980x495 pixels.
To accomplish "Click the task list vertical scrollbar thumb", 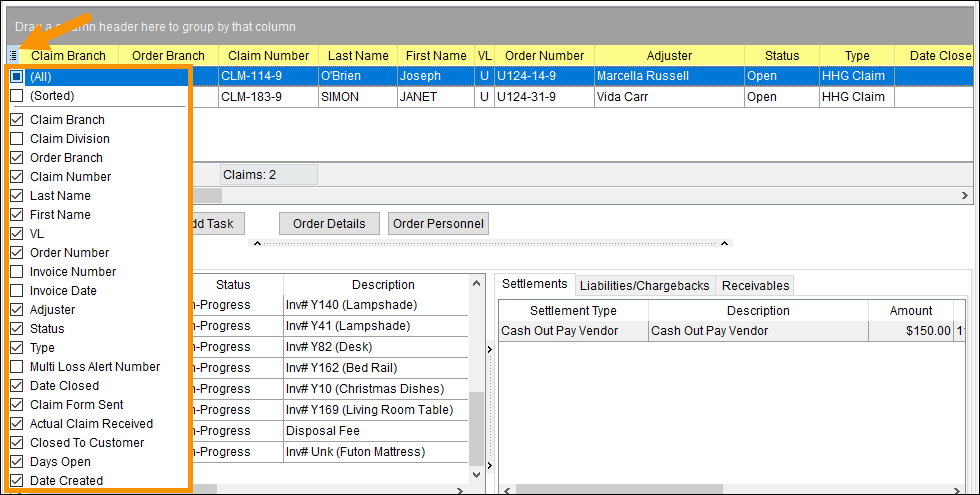I will pos(476,430).
